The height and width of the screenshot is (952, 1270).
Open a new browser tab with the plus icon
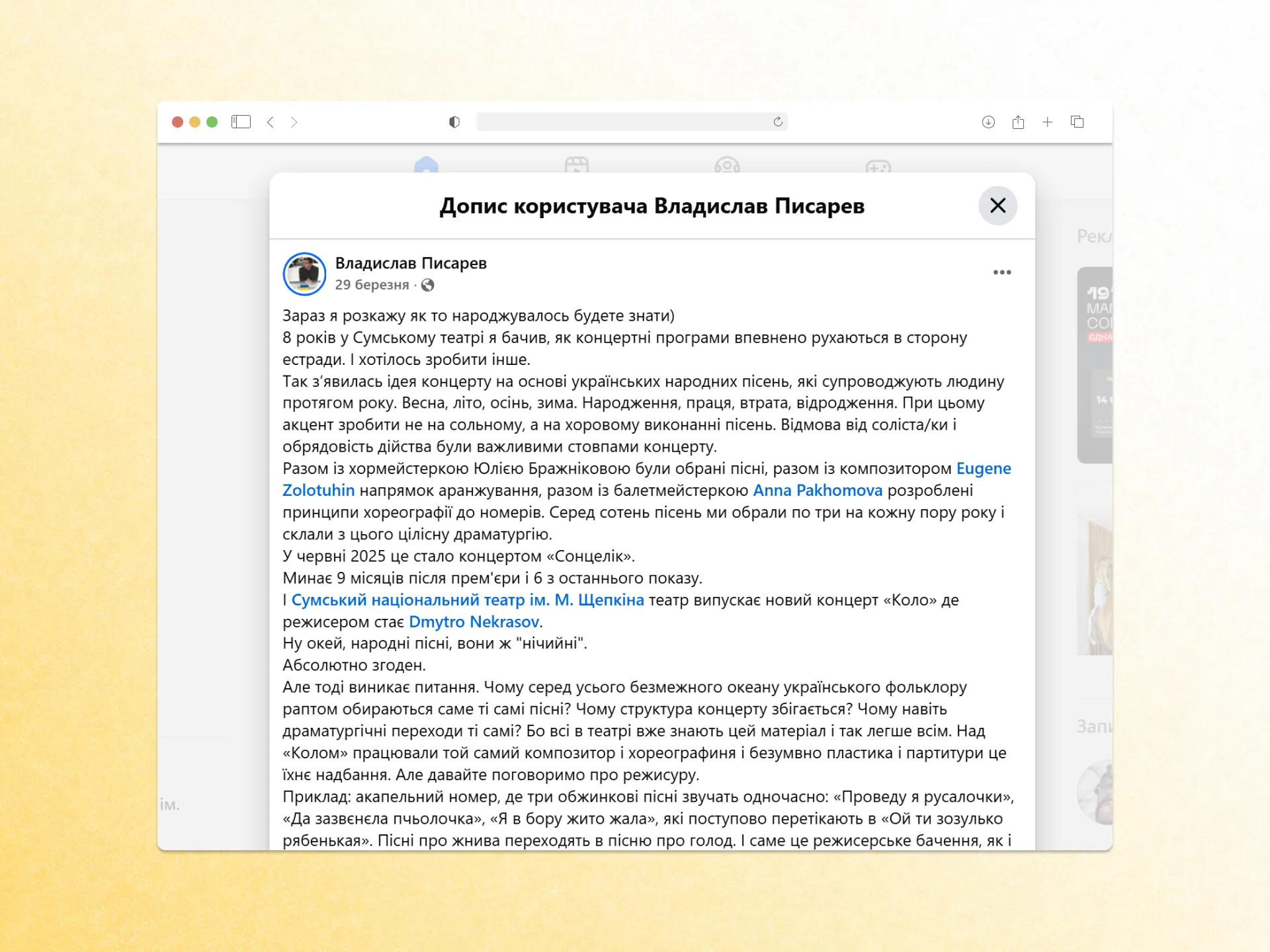[x=1047, y=122]
